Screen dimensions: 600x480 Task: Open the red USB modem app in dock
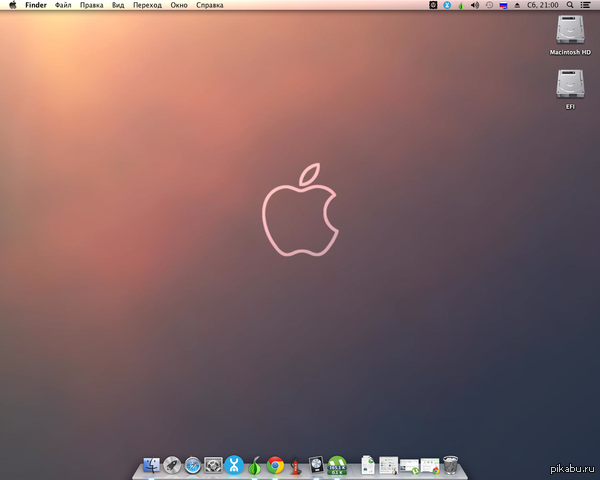[x=295, y=465]
